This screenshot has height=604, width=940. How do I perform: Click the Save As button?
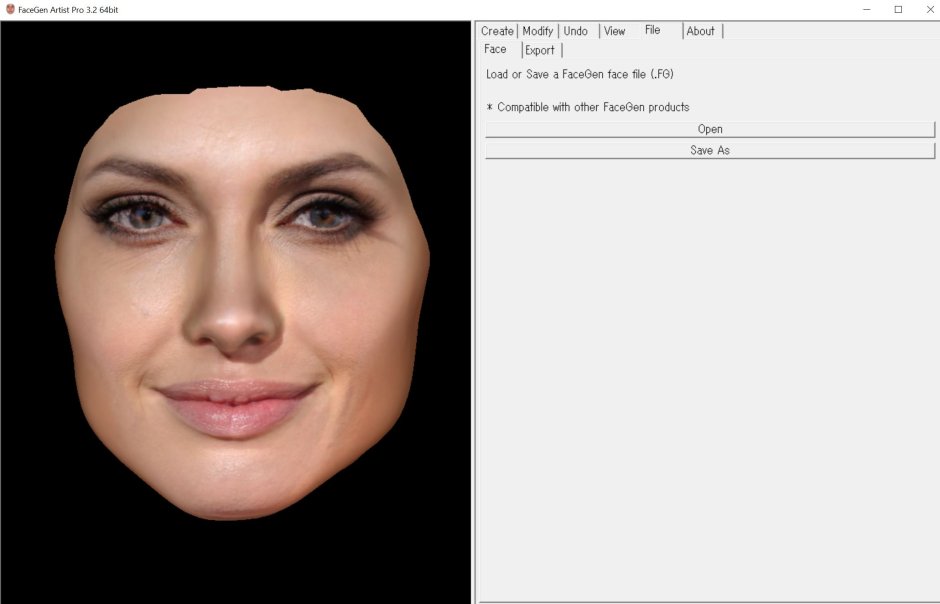pyautogui.click(x=710, y=150)
